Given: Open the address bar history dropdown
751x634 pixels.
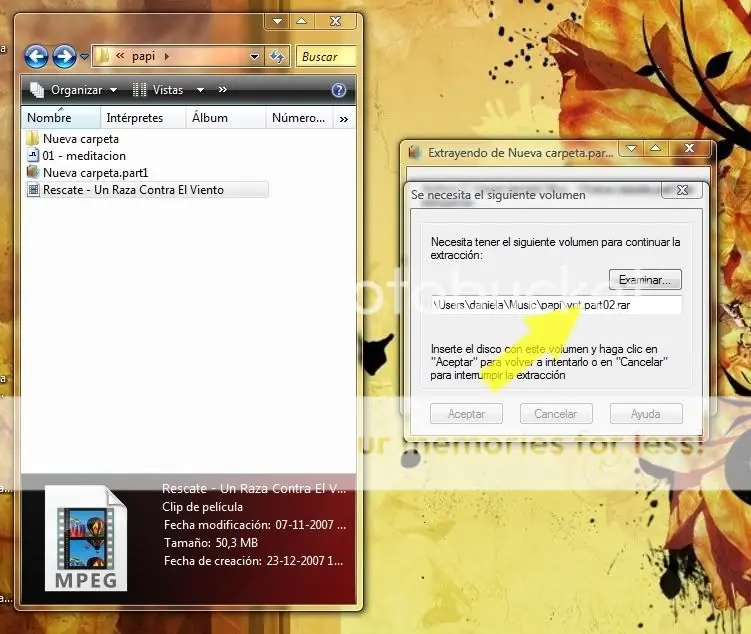Looking at the screenshot, I should click(x=254, y=57).
